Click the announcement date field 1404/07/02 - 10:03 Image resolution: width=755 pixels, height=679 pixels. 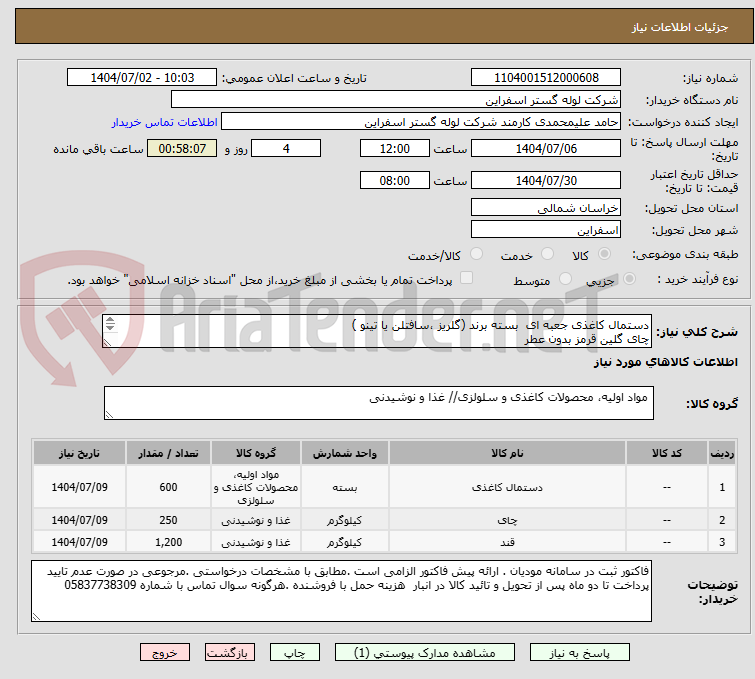click(142, 78)
